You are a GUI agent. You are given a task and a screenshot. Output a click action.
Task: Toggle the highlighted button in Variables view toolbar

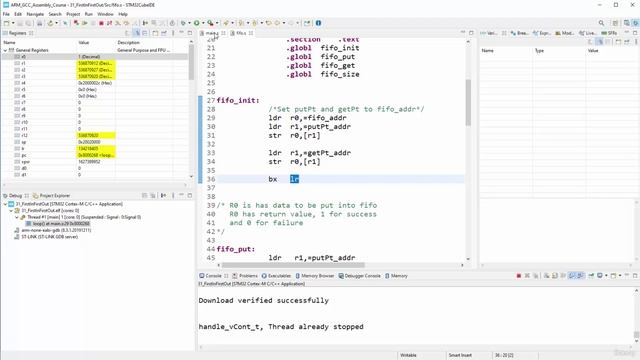point(600,42)
